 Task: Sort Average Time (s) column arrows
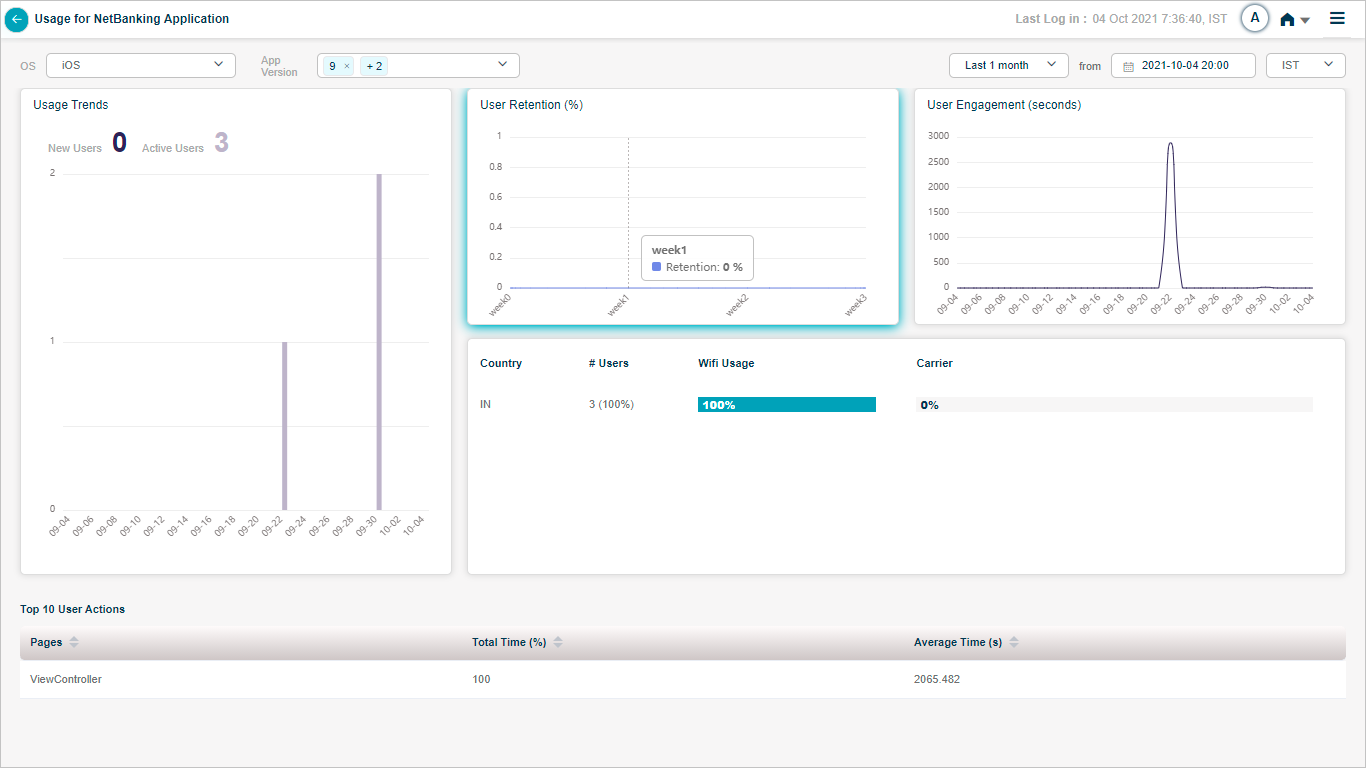1014,642
